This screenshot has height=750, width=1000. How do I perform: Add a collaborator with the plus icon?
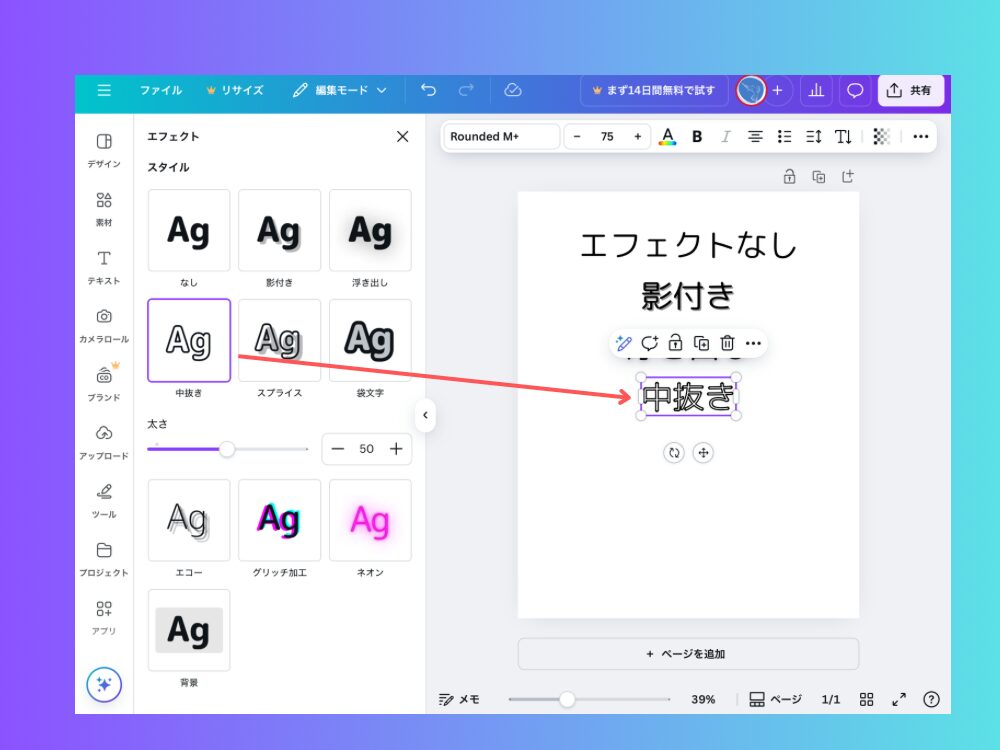pyautogui.click(x=777, y=91)
